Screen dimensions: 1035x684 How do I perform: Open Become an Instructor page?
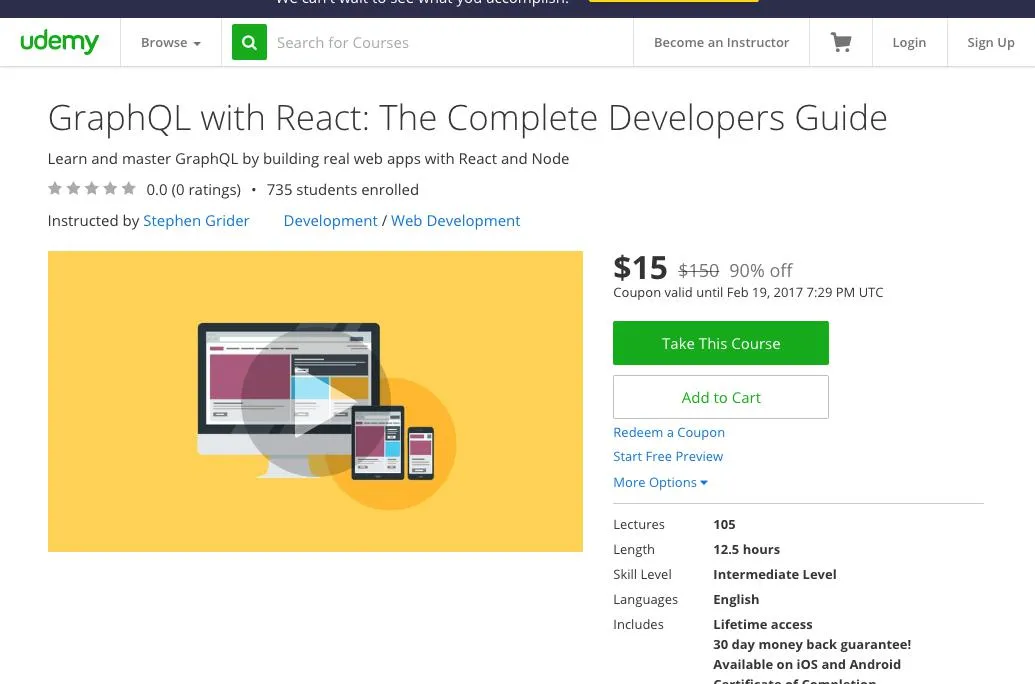coord(721,43)
